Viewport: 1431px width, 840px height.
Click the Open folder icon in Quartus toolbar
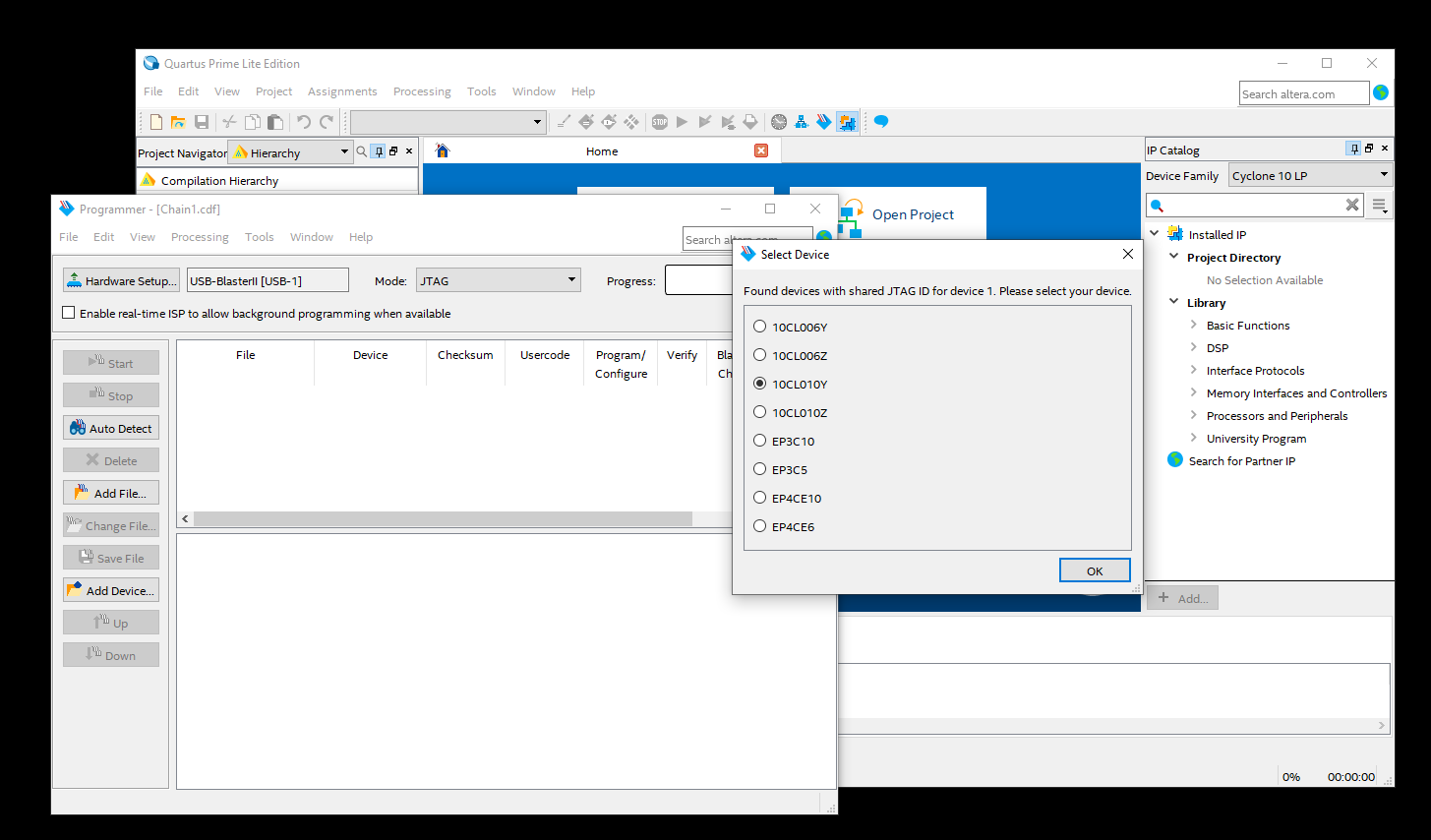(178, 122)
